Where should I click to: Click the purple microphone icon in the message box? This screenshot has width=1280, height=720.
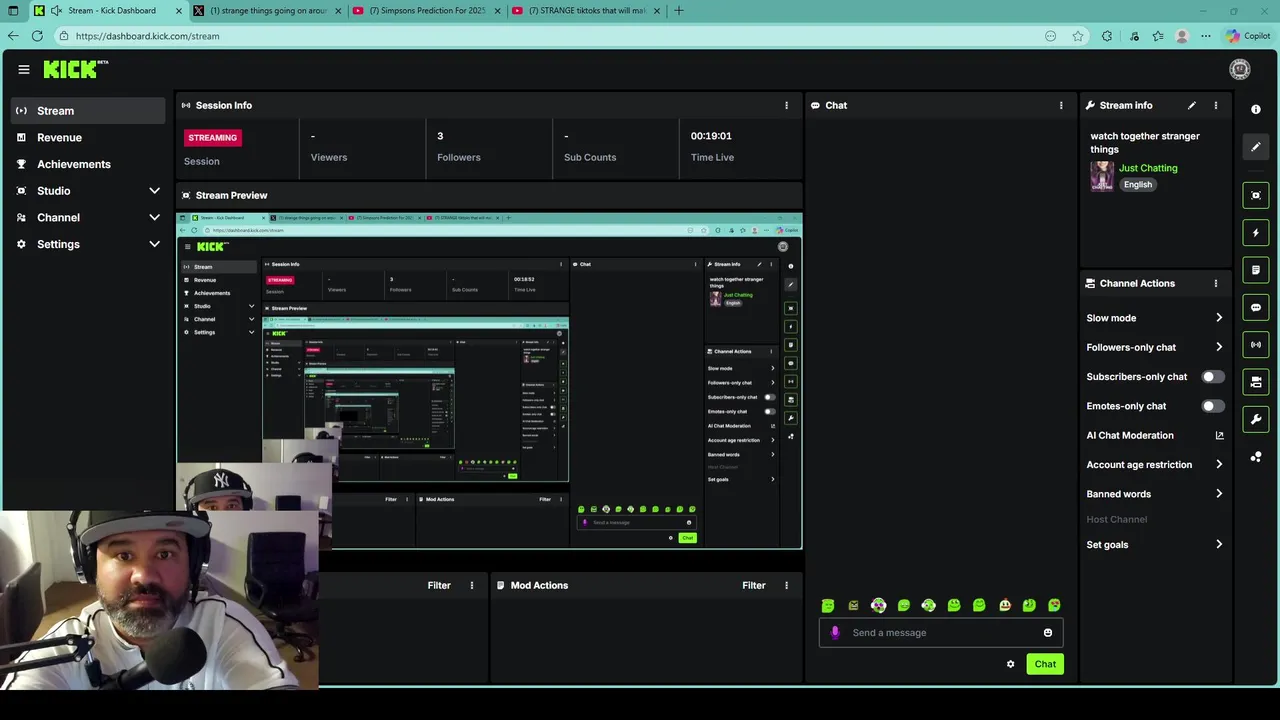coord(835,632)
